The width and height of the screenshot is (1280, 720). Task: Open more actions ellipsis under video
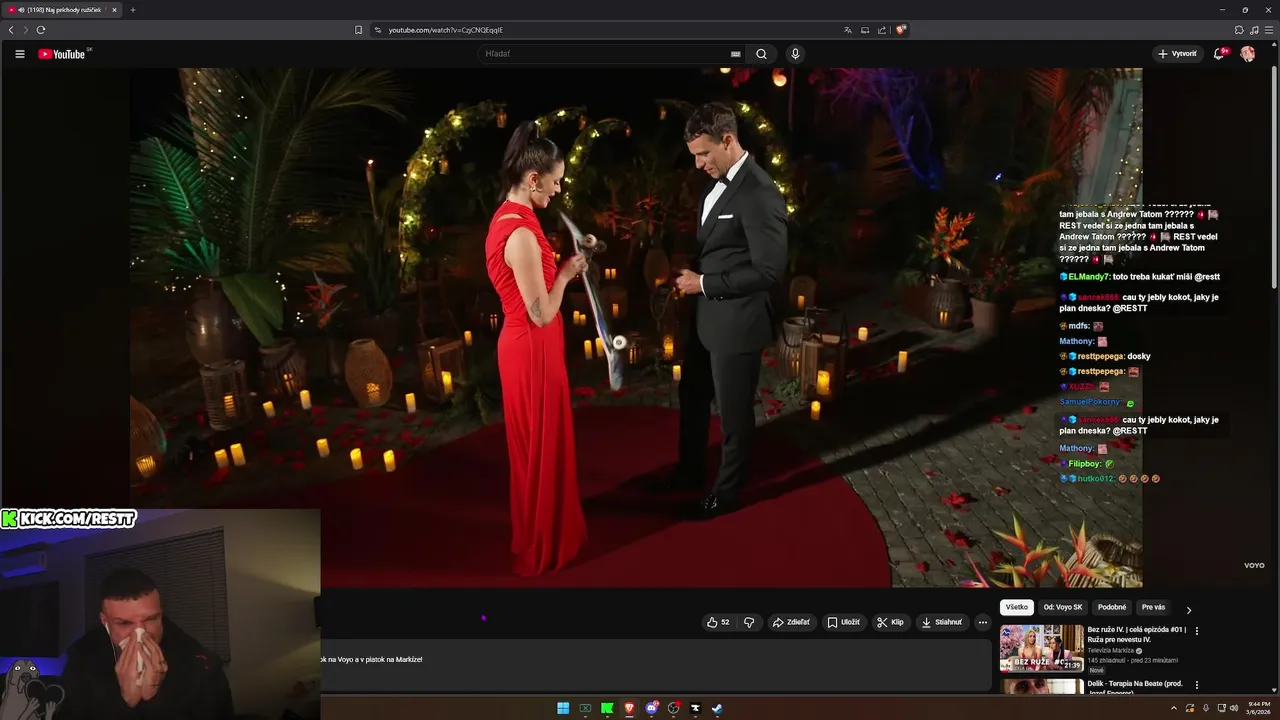[x=982, y=622]
